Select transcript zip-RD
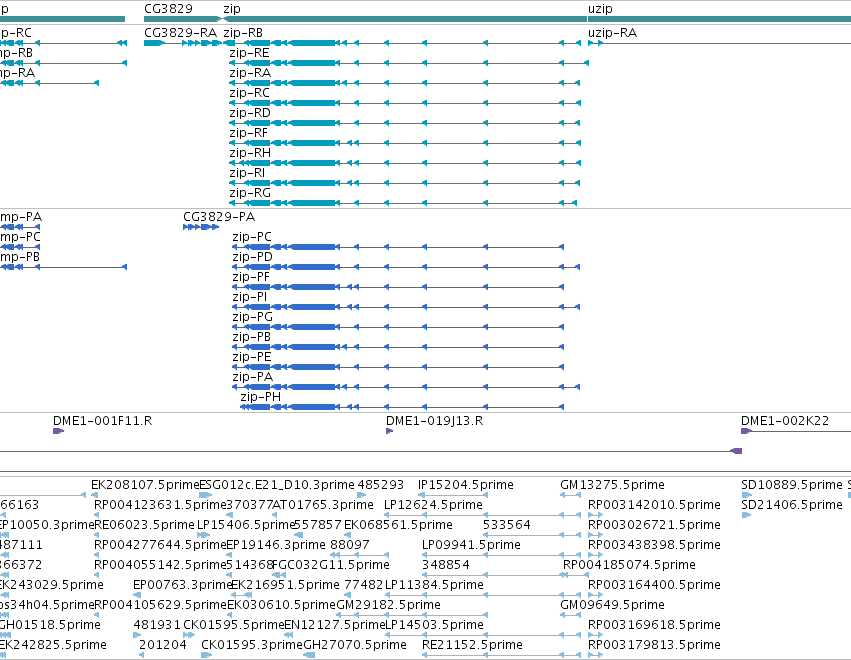Screen dimensions: 851x660 250,113
